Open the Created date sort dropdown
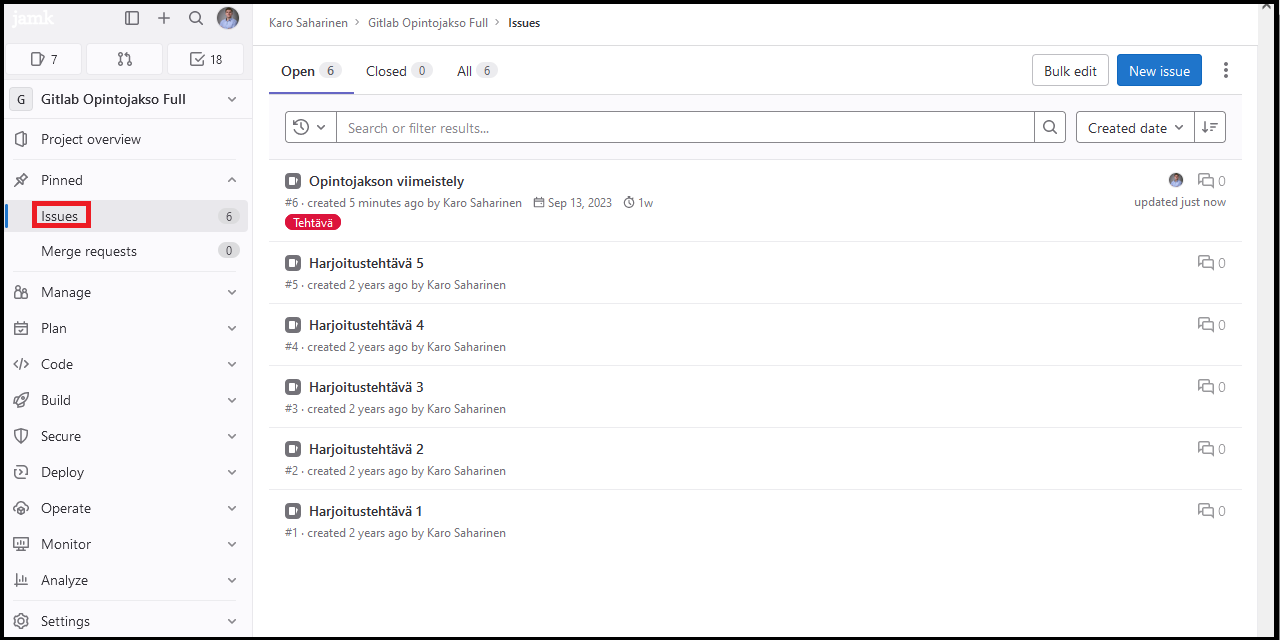Image resolution: width=1280 pixels, height=640 pixels. (1135, 127)
